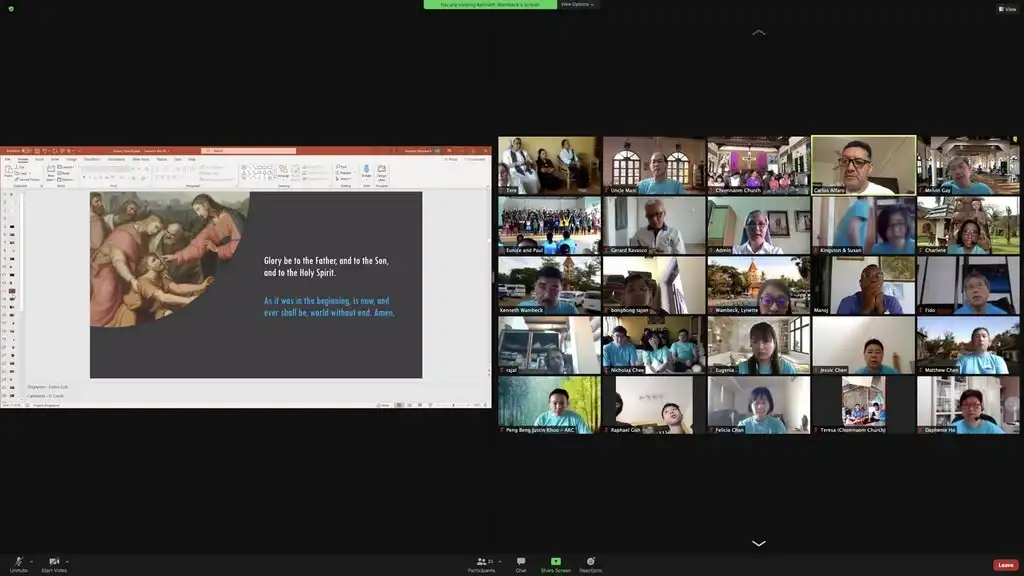Image resolution: width=1024 pixels, height=576 pixels.
Task: Click the PowerPoint search box
Action: pos(249,151)
